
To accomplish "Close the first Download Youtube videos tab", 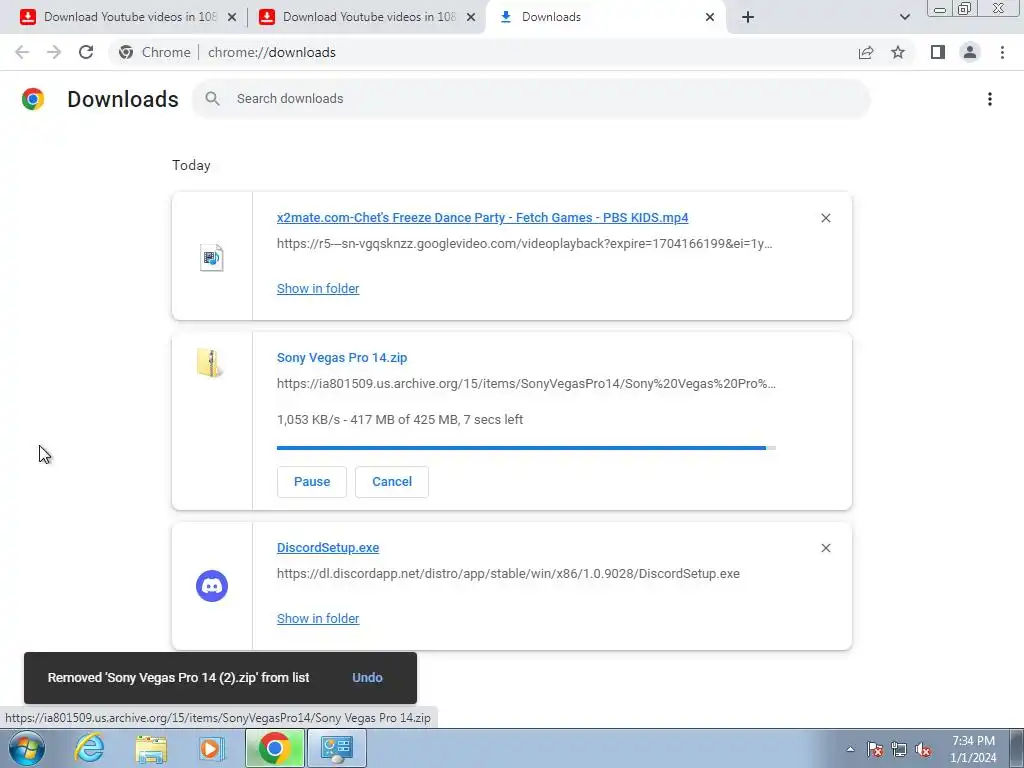I will click(x=232, y=17).
